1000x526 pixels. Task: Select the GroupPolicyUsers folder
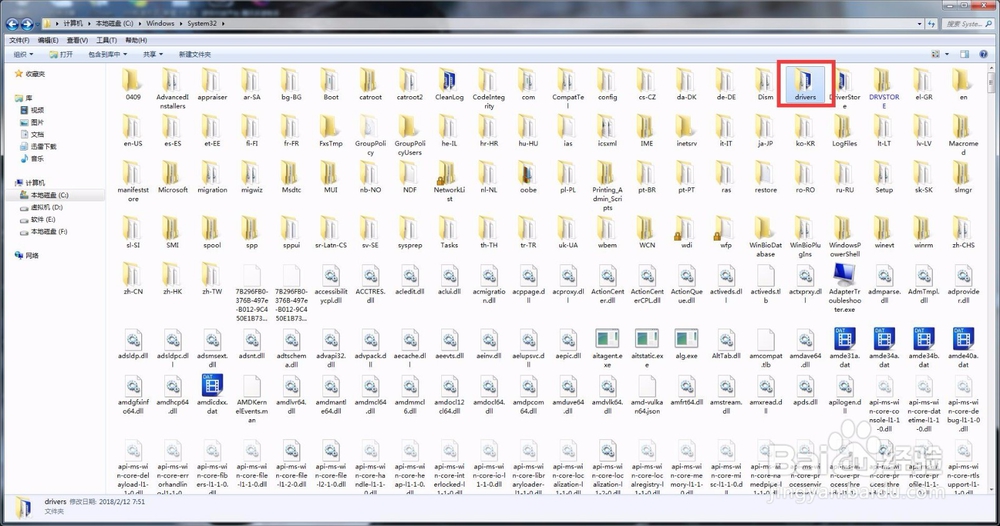coord(410,135)
